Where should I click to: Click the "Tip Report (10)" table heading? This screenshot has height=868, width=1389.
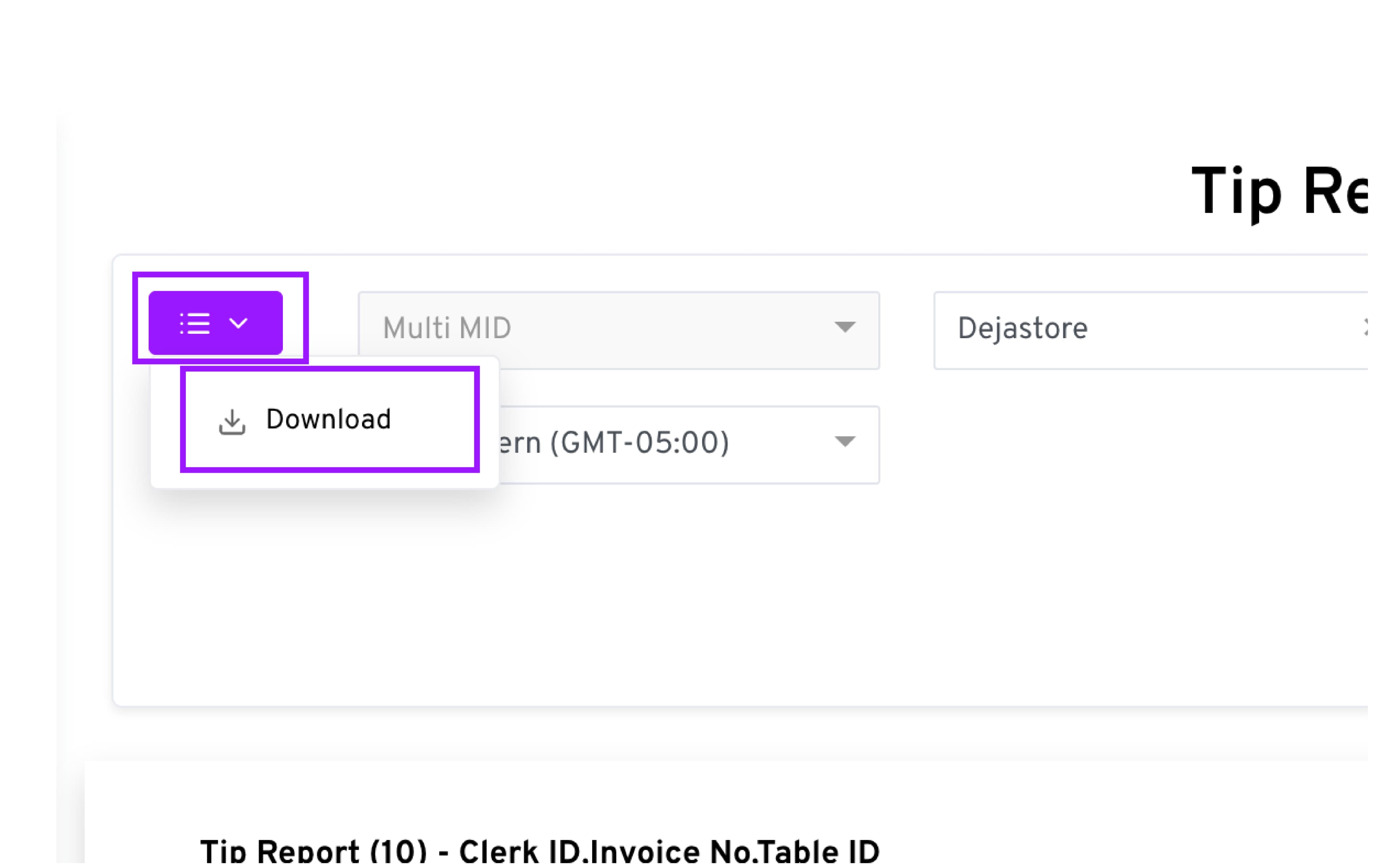(x=313, y=851)
